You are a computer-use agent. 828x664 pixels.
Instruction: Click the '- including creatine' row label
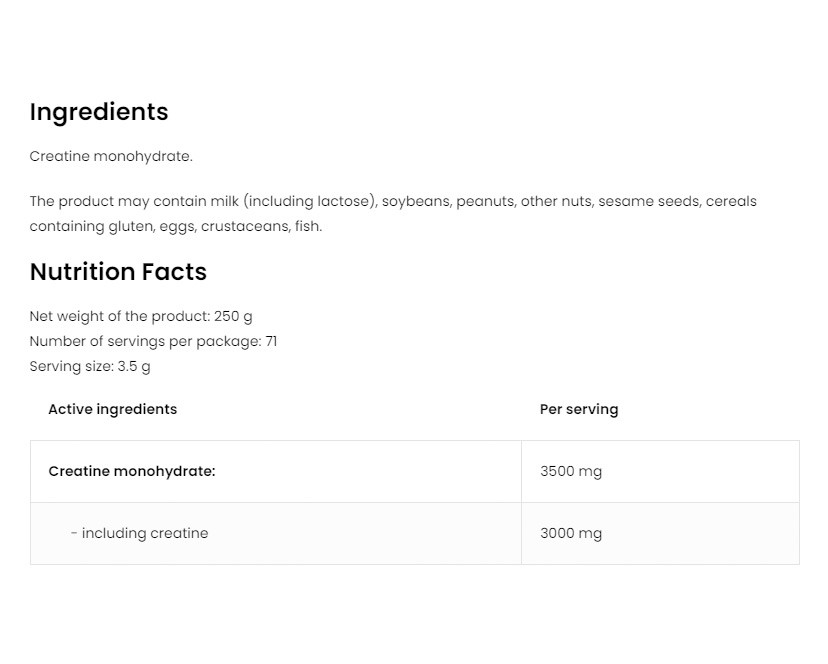(x=139, y=533)
